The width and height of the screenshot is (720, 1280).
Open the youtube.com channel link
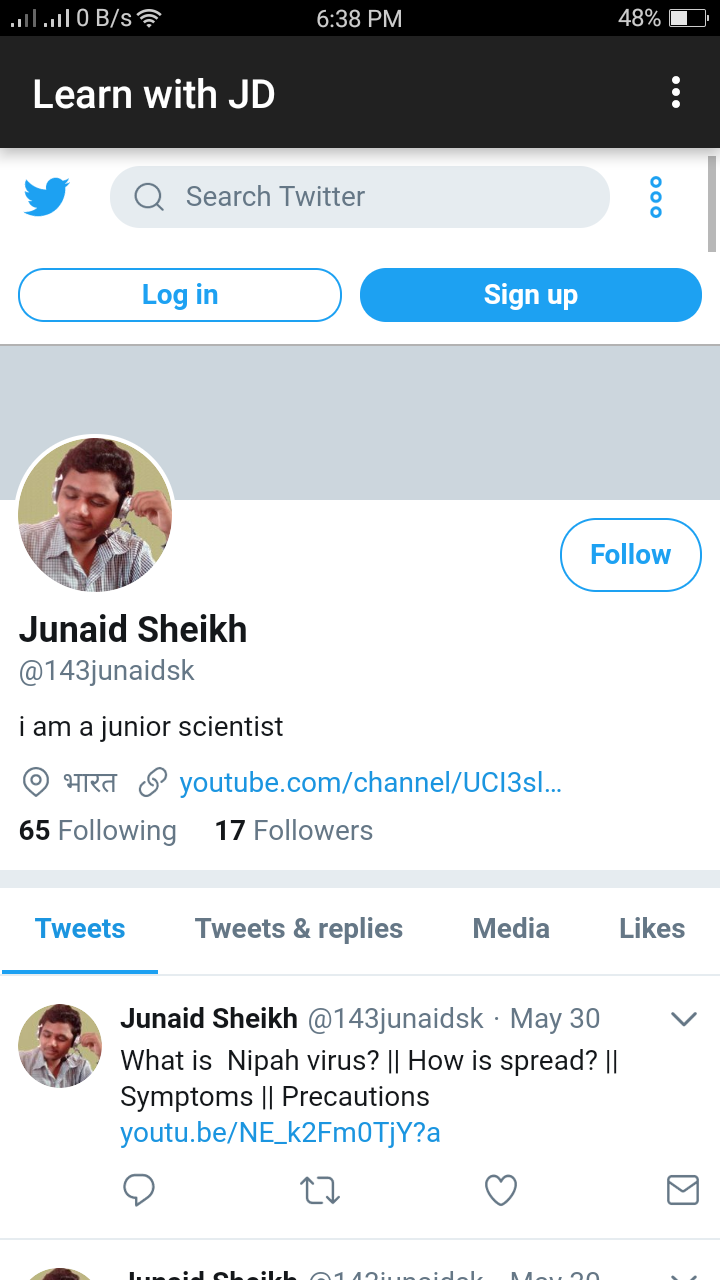(370, 782)
